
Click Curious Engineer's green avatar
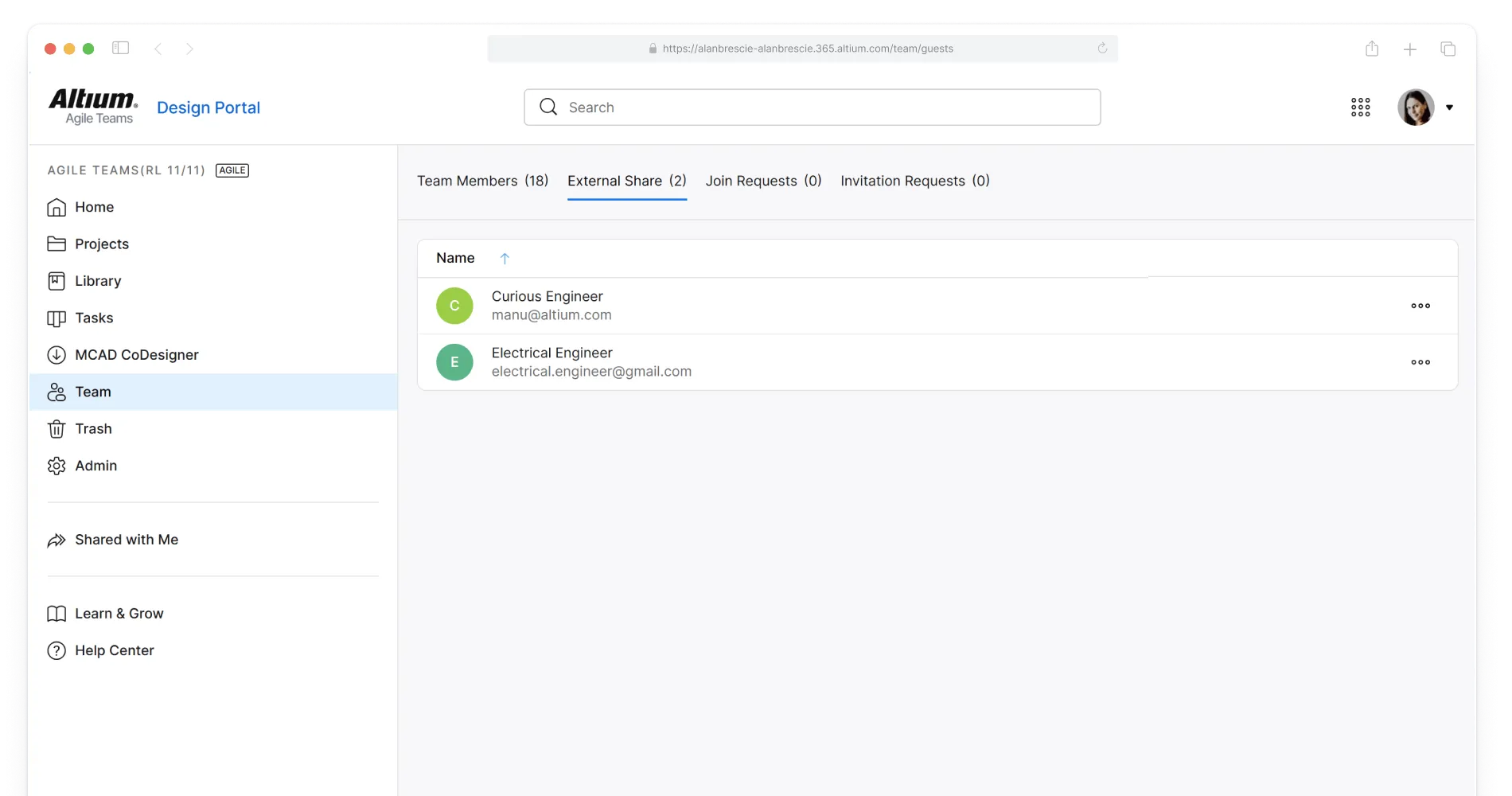pyautogui.click(x=454, y=306)
